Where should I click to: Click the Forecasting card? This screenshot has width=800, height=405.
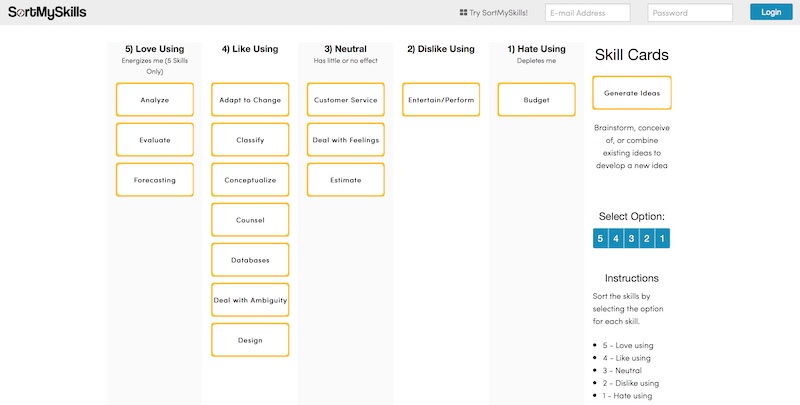click(155, 180)
